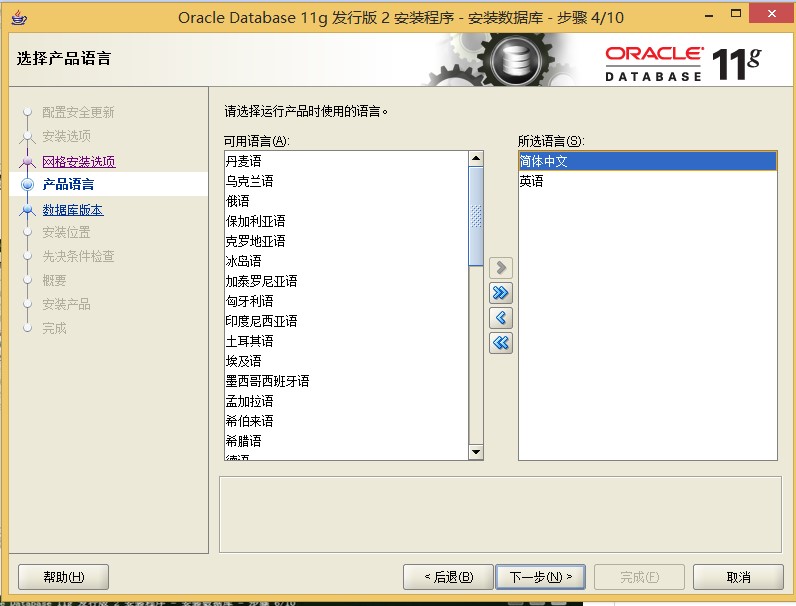Click the available languages scrollbar thumb
Image resolution: width=796 pixels, height=606 pixels.
pyautogui.click(x=476, y=215)
